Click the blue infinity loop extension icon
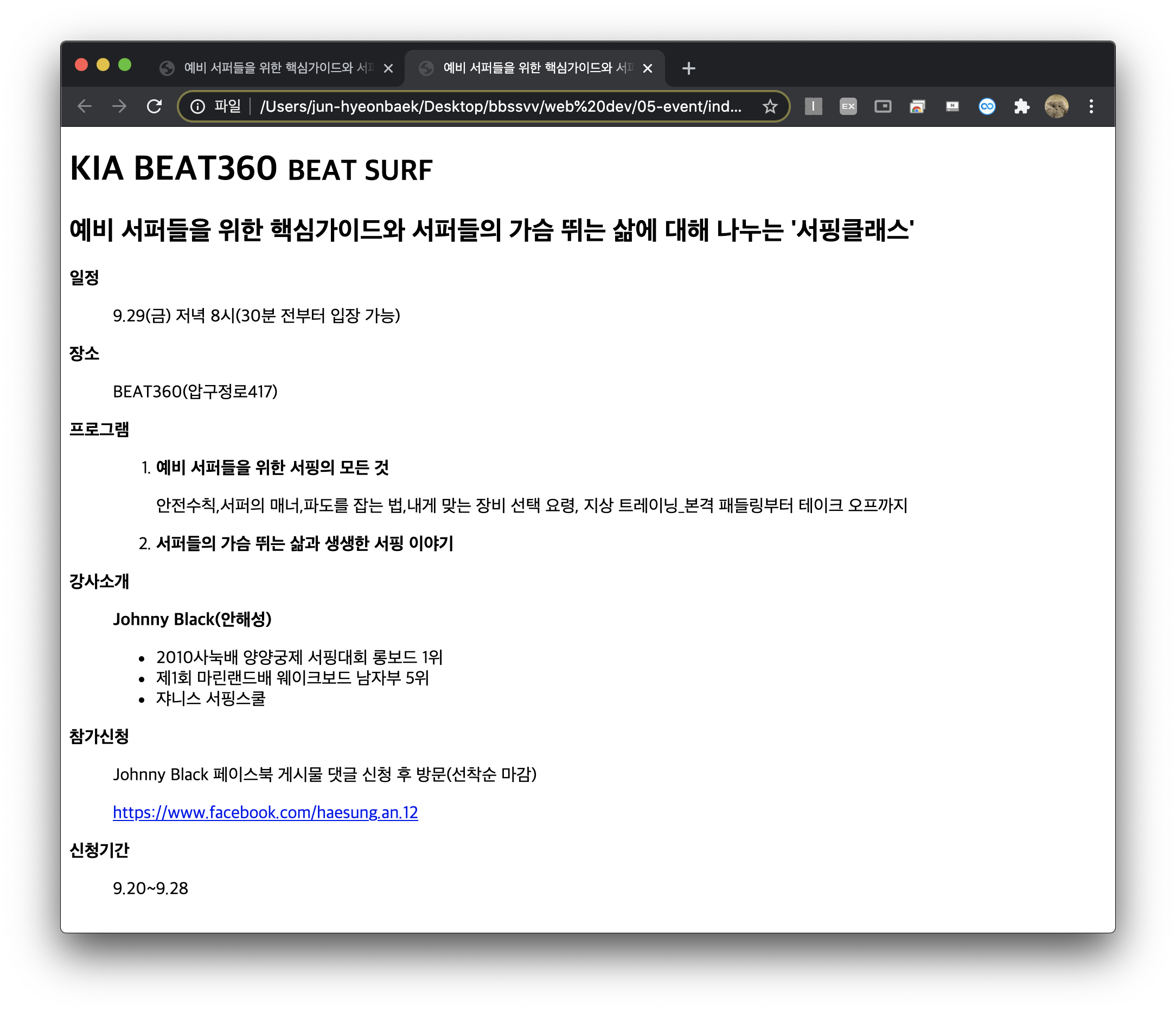The image size is (1176, 1013). pyautogui.click(x=987, y=106)
